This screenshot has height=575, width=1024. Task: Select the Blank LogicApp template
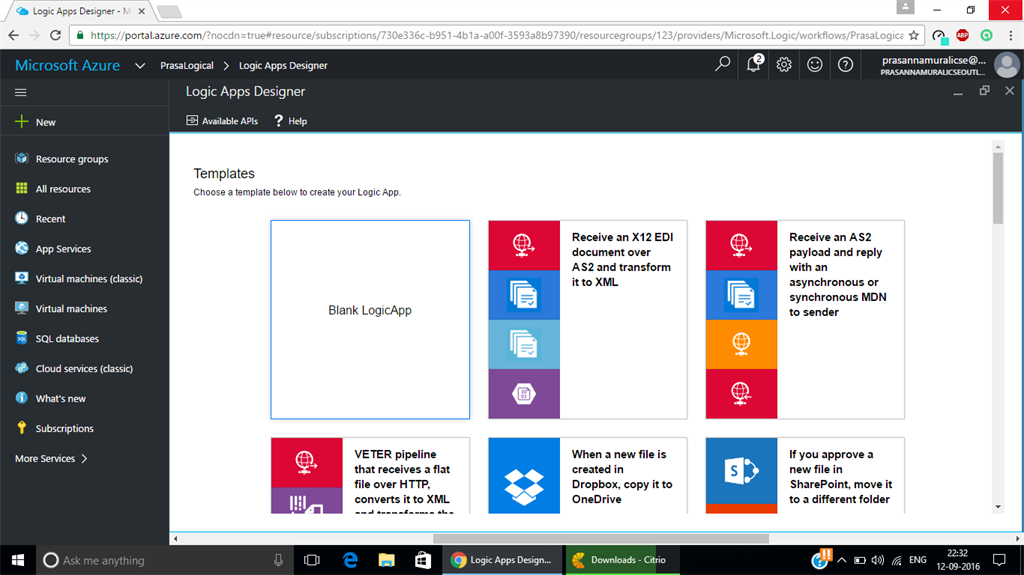click(370, 320)
